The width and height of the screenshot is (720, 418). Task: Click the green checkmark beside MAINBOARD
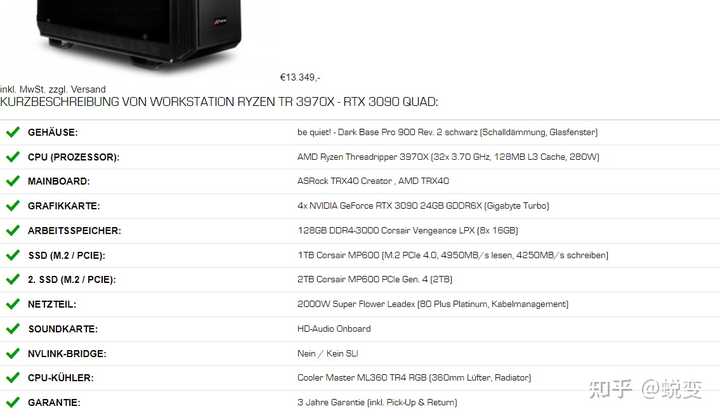13,181
